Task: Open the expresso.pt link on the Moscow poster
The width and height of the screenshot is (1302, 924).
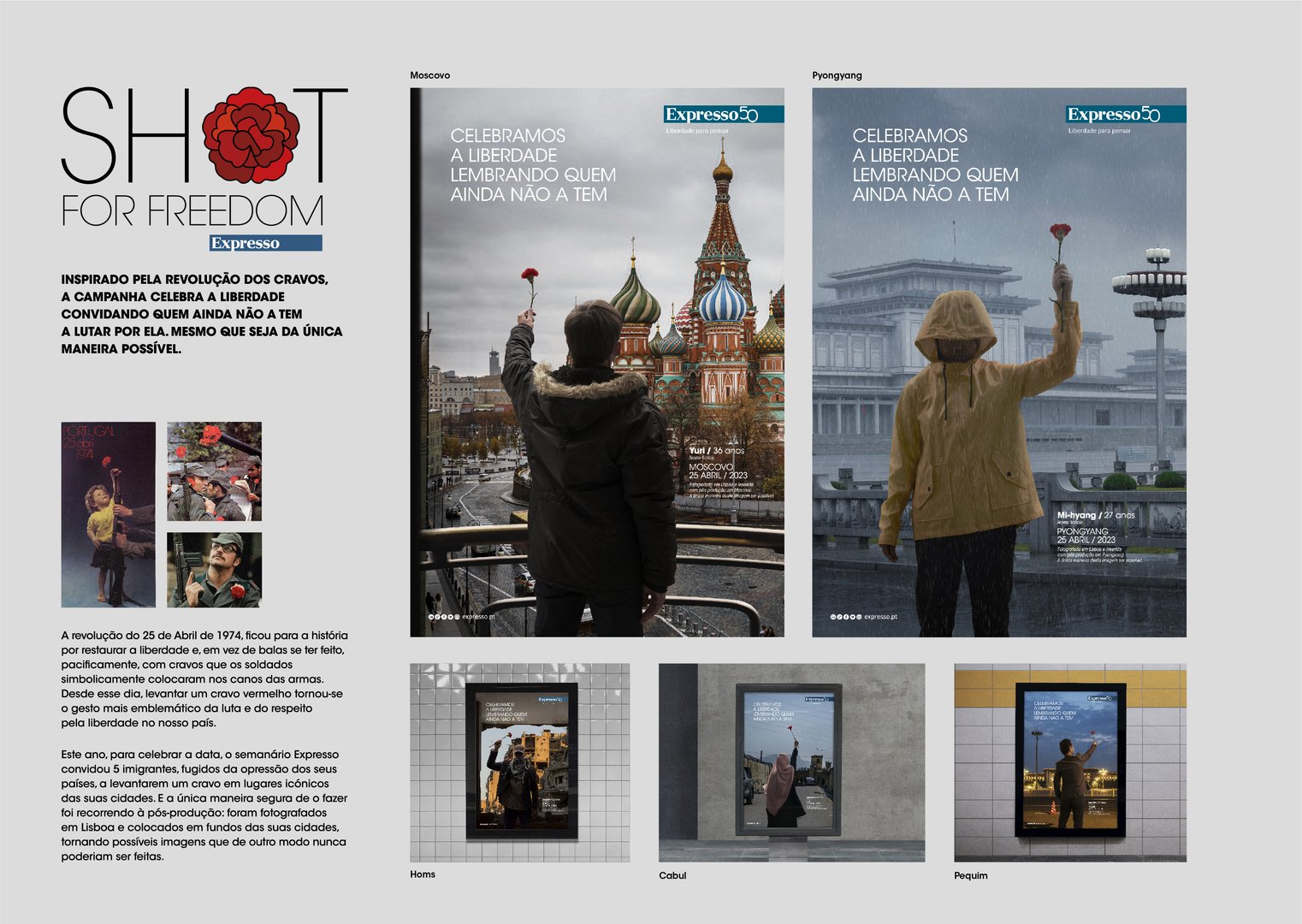Action: click(477, 616)
